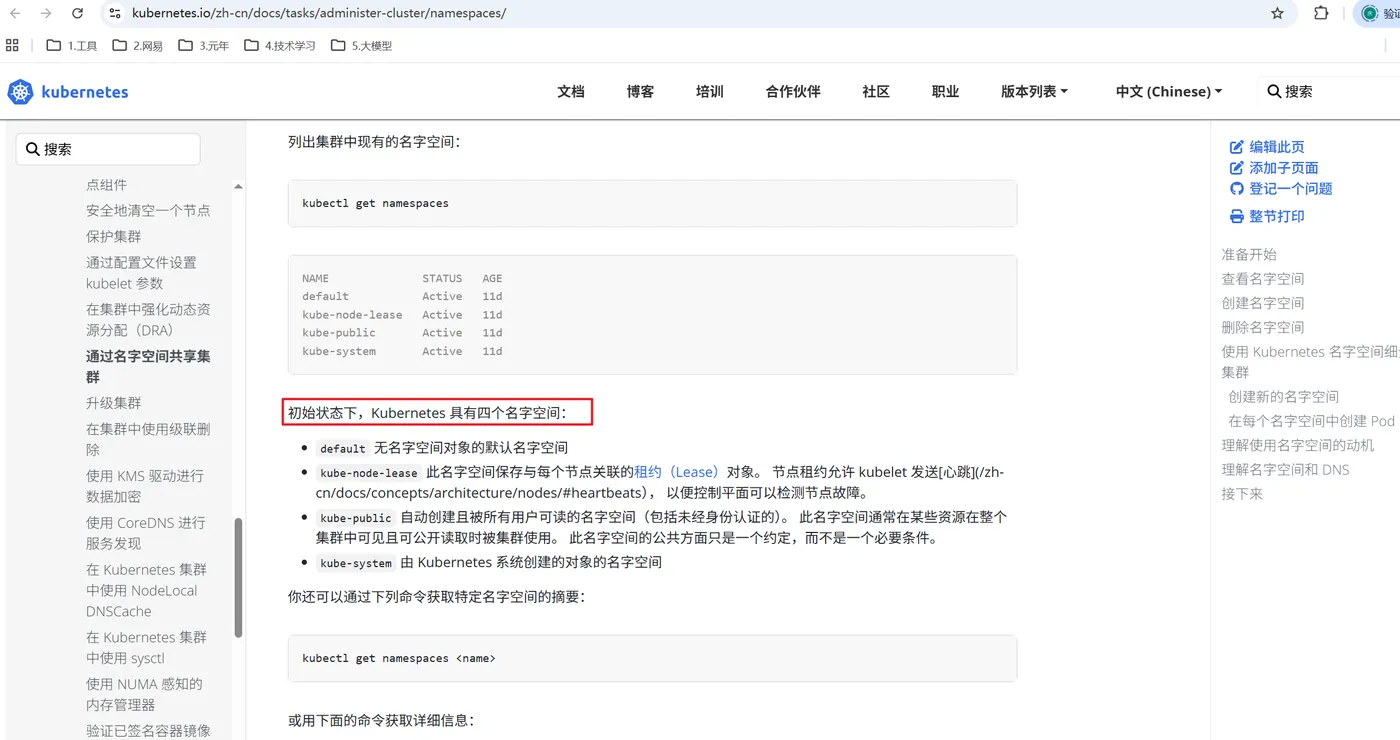Jump to 在每个名字空间中创建 Pod subsection
Viewport: 1400px width, 740px height.
(x=1312, y=421)
